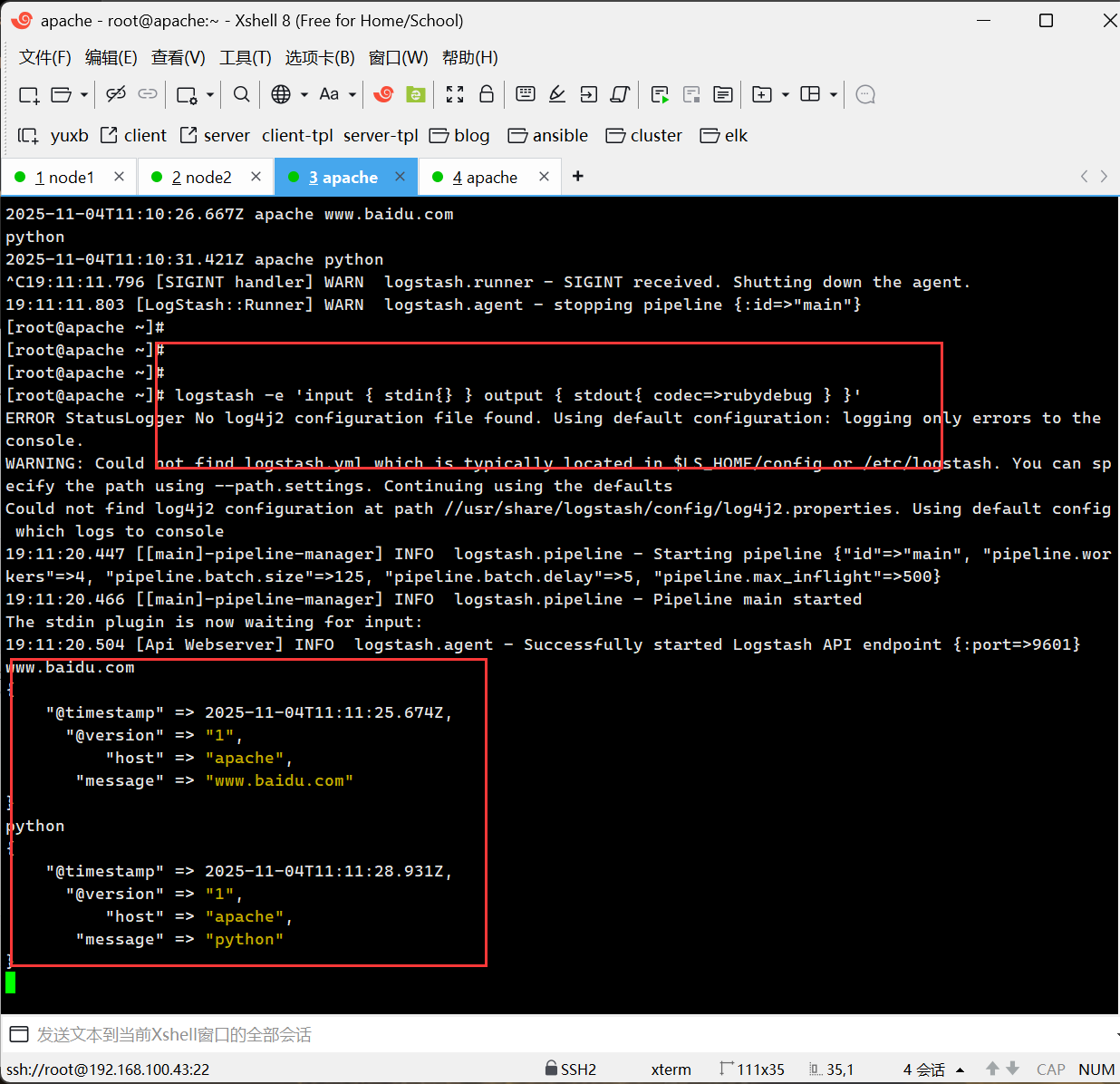Click the script scroll icon
This screenshot has width=1120, height=1084.
coord(621,94)
